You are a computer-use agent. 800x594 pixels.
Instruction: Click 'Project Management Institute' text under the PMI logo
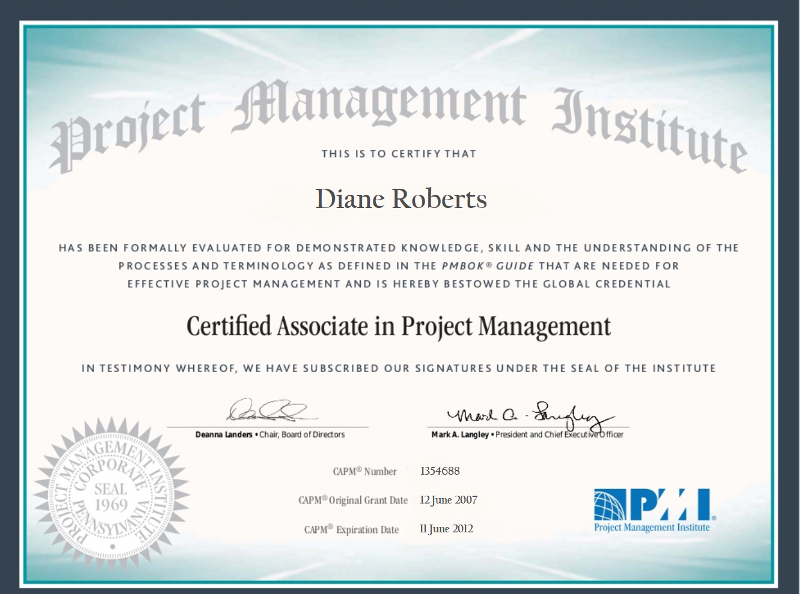point(652,527)
